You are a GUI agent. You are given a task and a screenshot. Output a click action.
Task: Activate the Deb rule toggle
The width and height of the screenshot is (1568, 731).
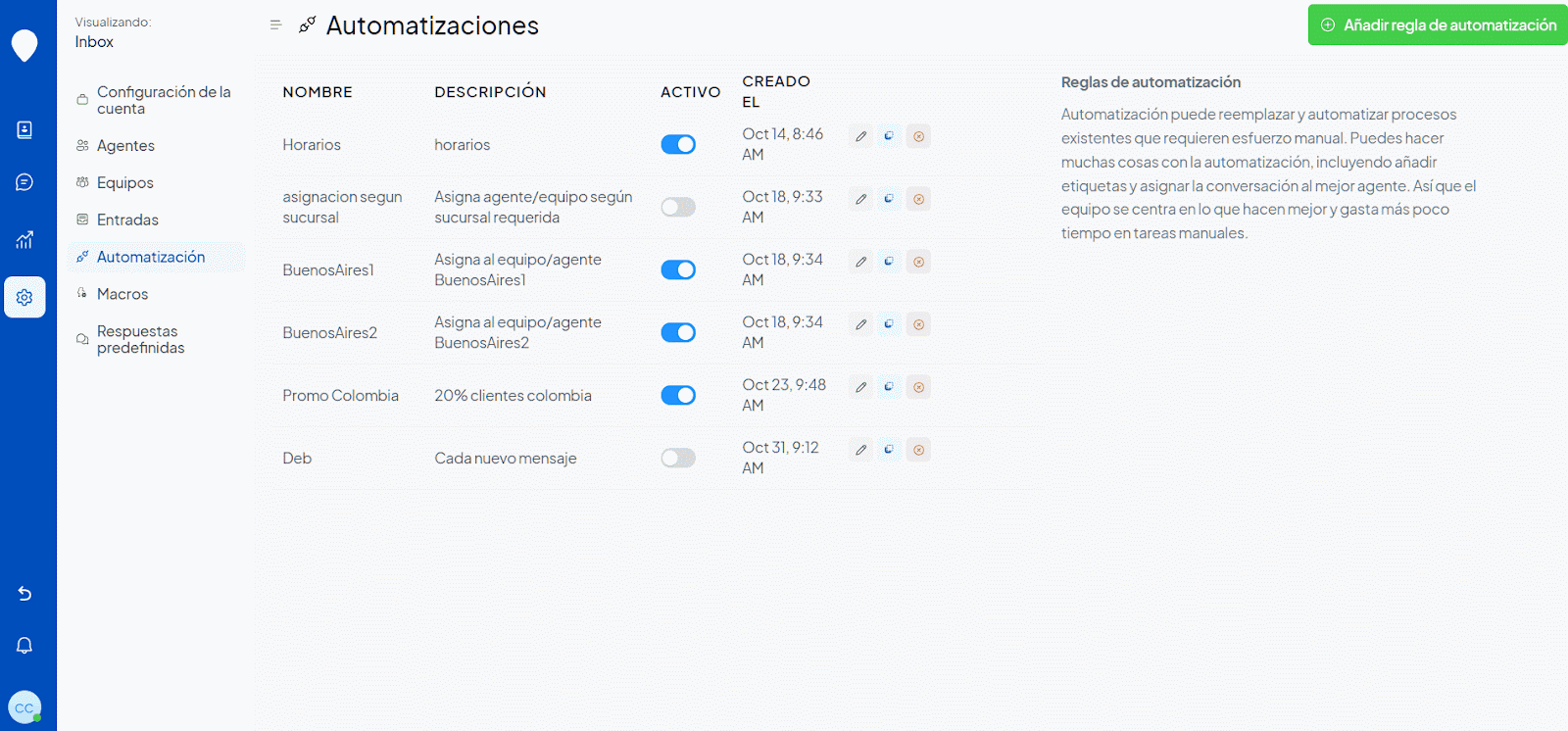pos(678,458)
